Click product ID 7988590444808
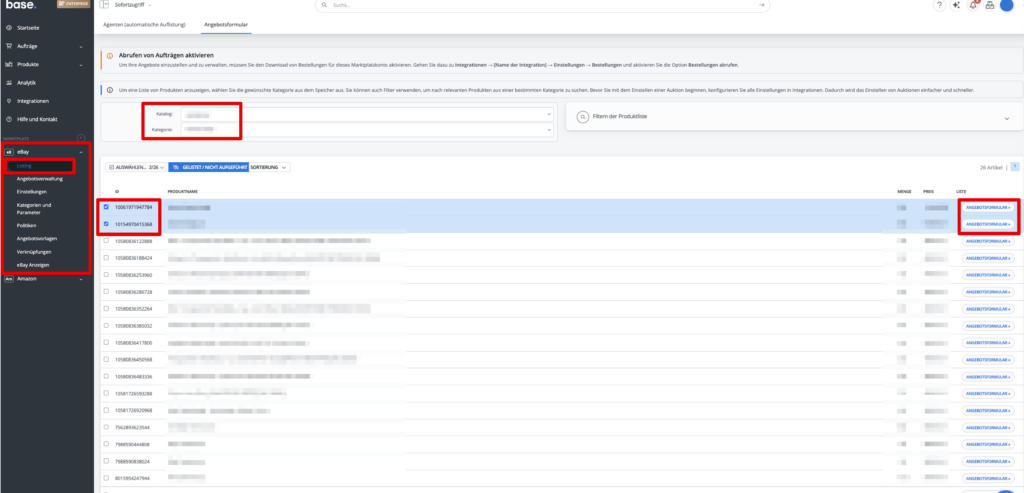 [132, 445]
